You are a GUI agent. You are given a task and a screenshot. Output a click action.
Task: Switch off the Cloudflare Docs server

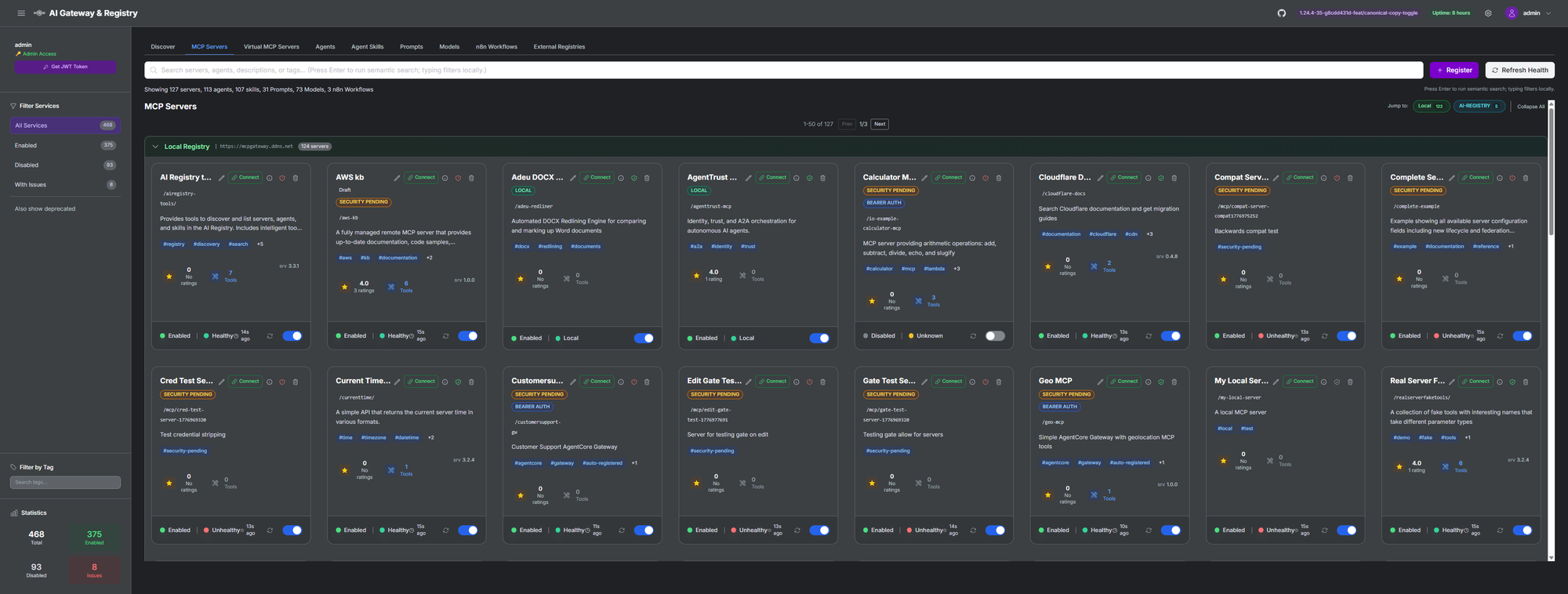click(1171, 336)
